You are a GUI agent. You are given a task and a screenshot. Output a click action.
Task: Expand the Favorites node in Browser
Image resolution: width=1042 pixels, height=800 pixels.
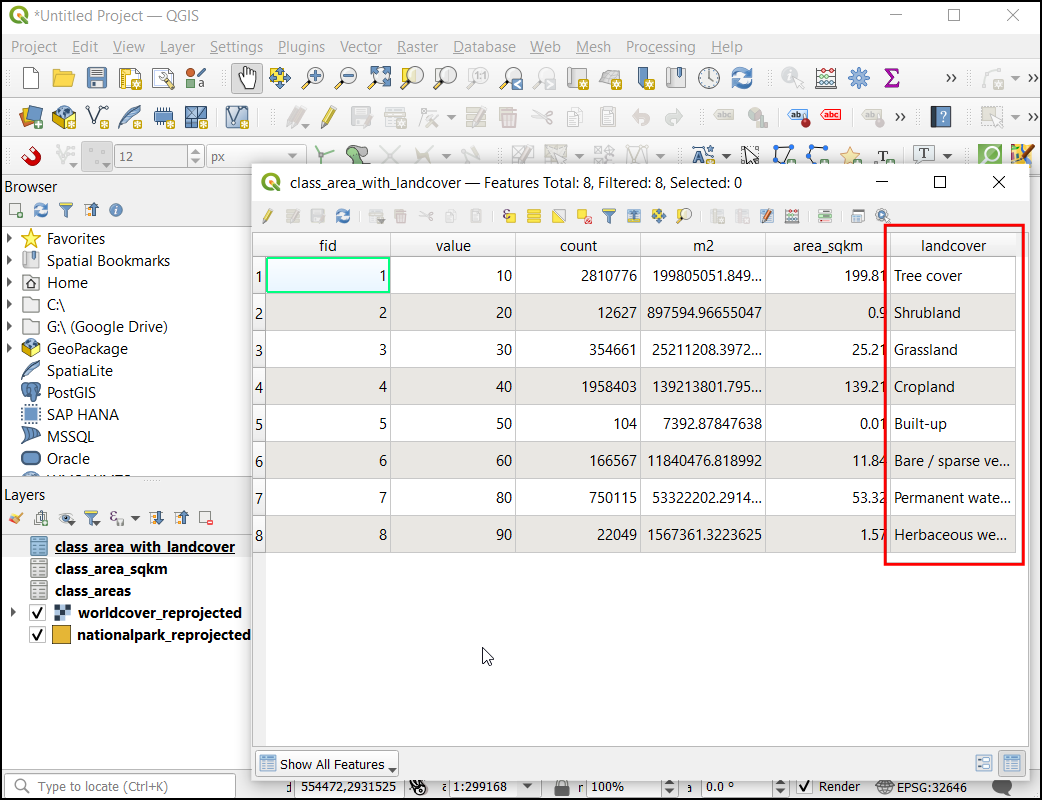(x=10, y=239)
